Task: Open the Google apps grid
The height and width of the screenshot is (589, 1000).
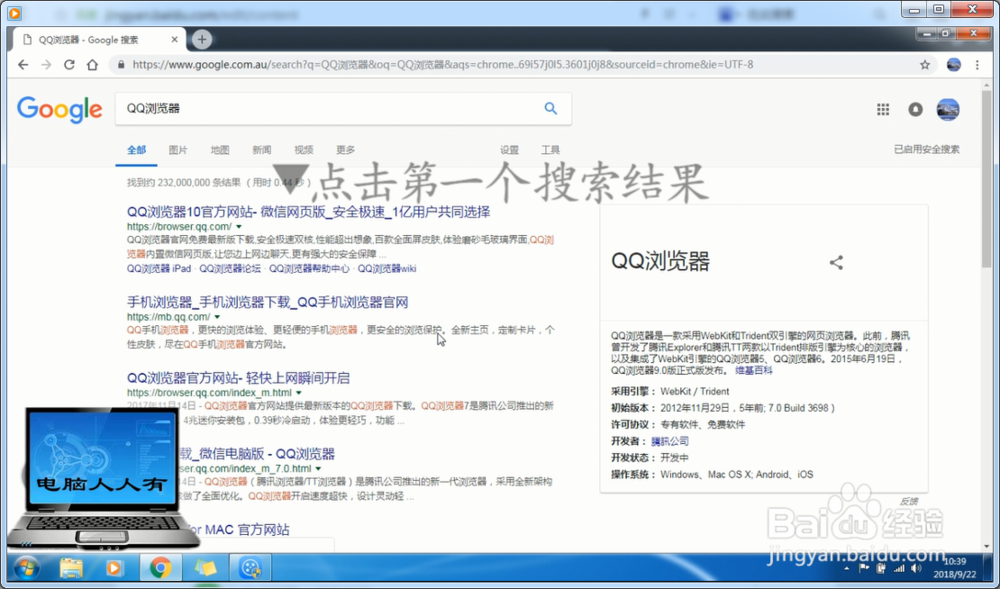Action: [x=883, y=110]
